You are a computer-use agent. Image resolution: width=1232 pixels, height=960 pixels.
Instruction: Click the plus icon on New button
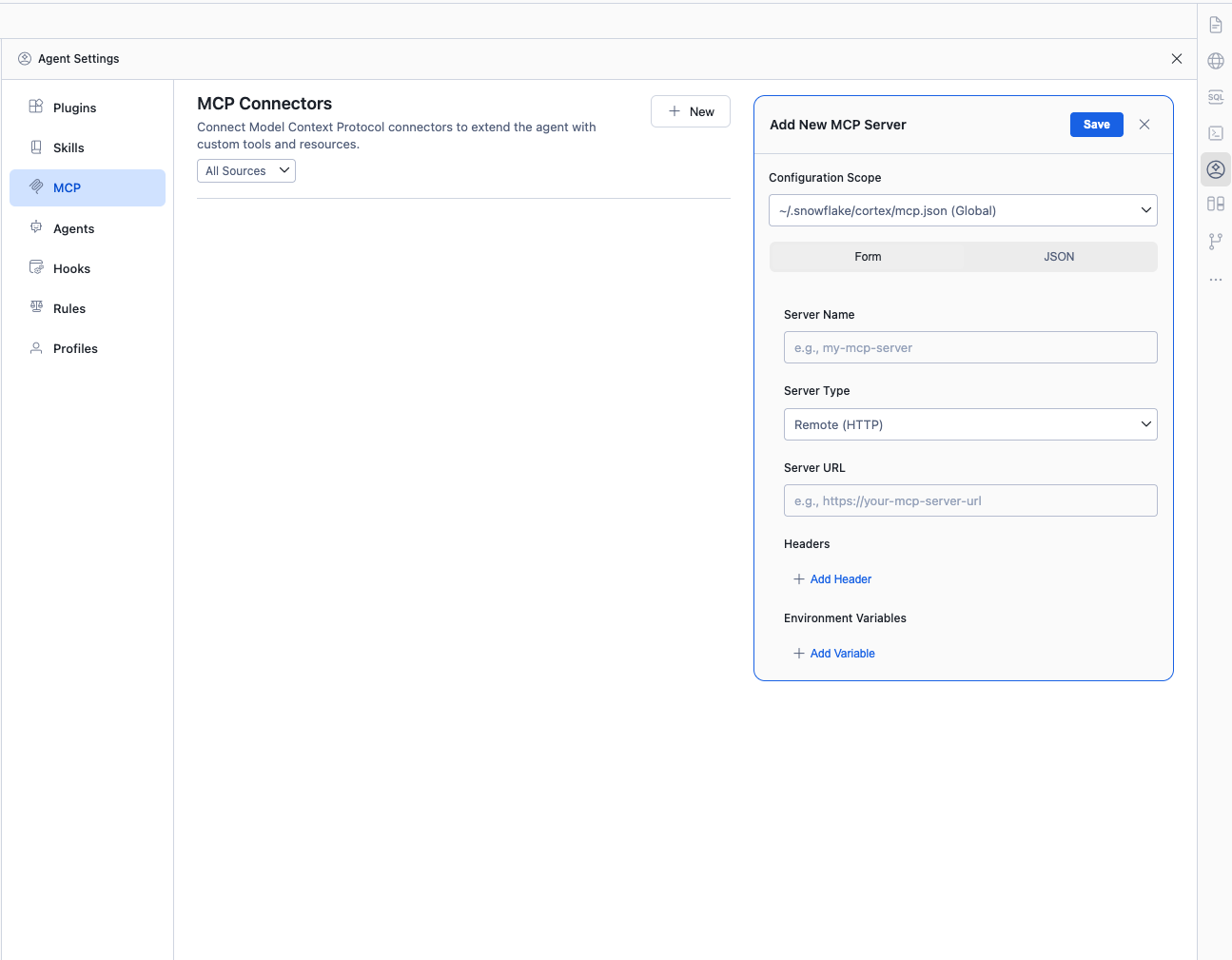click(675, 111)
